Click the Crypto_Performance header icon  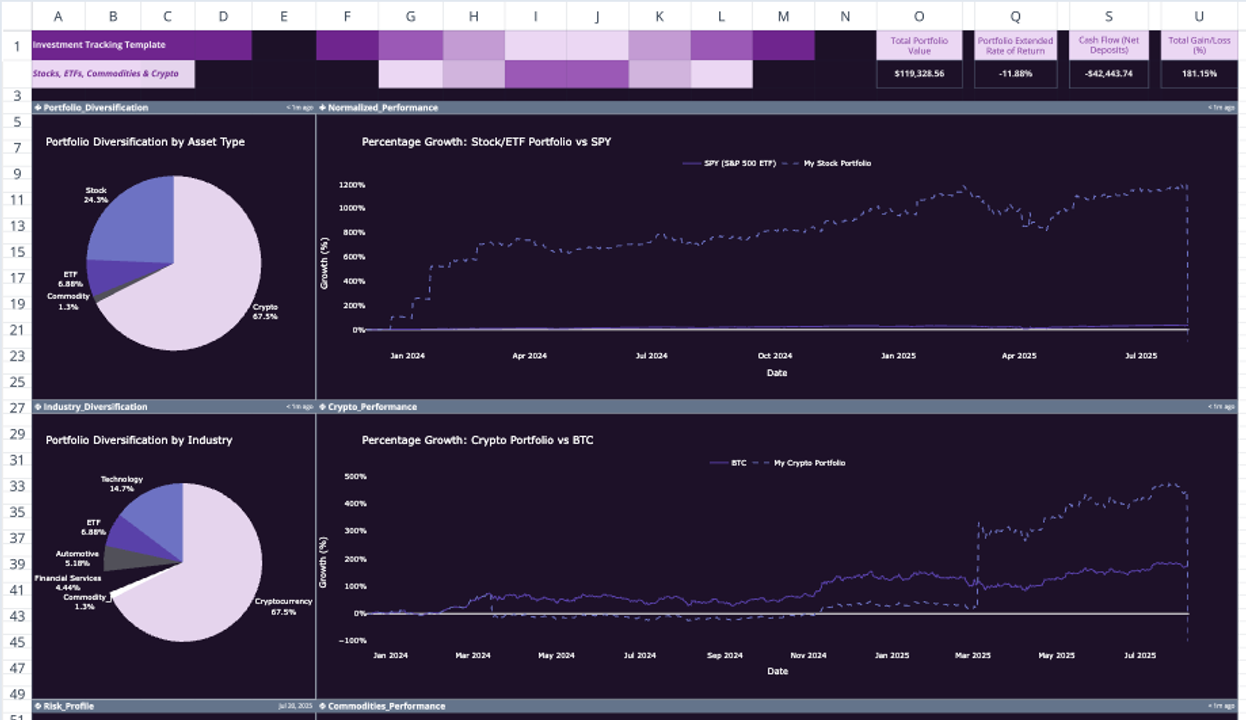322,406
